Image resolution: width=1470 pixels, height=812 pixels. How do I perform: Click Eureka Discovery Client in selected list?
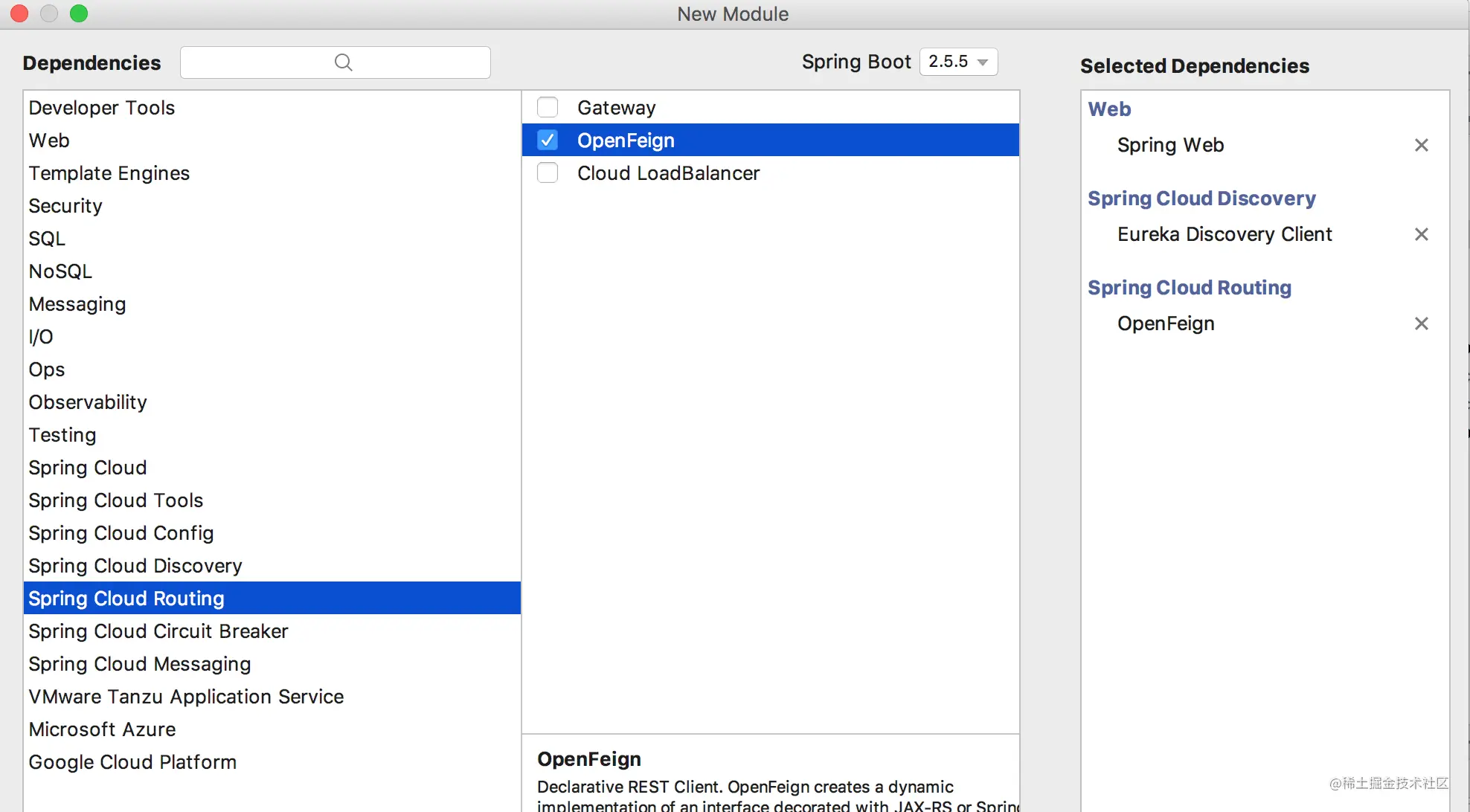1225,234
